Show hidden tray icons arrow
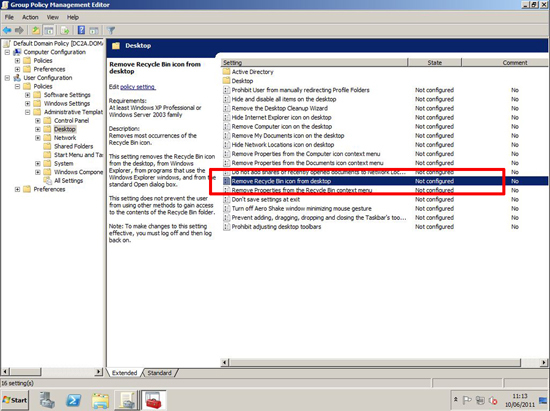The image size is (550, 411). 456,399
